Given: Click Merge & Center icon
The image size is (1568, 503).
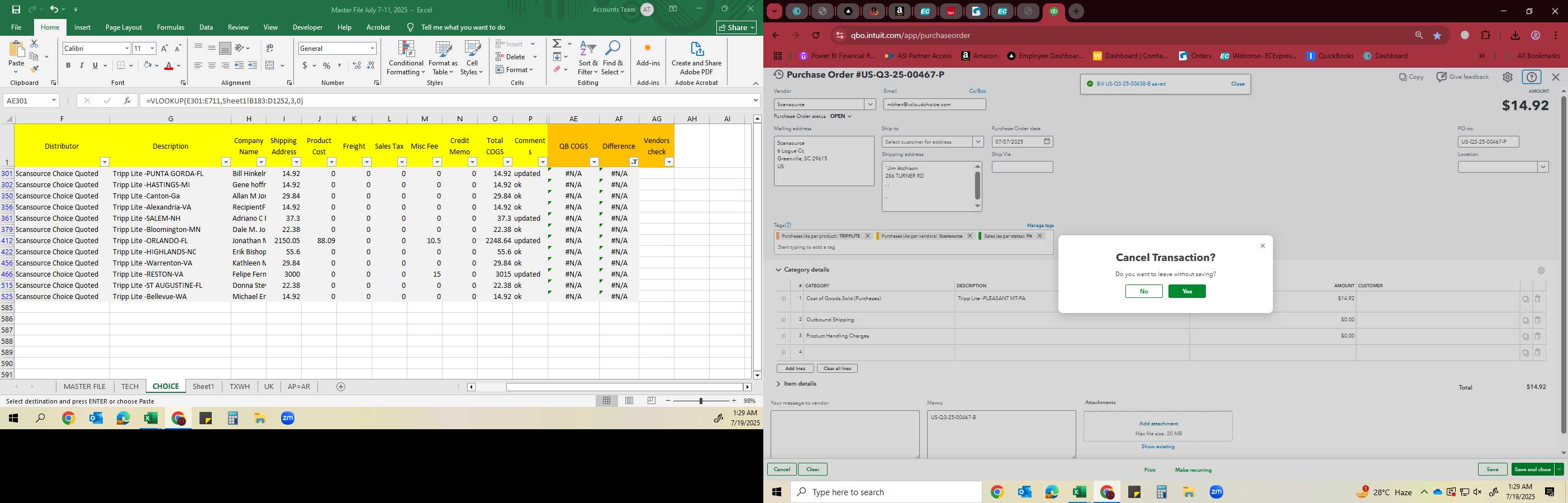Looking at the screenshot, I should (x=270, y=65).
